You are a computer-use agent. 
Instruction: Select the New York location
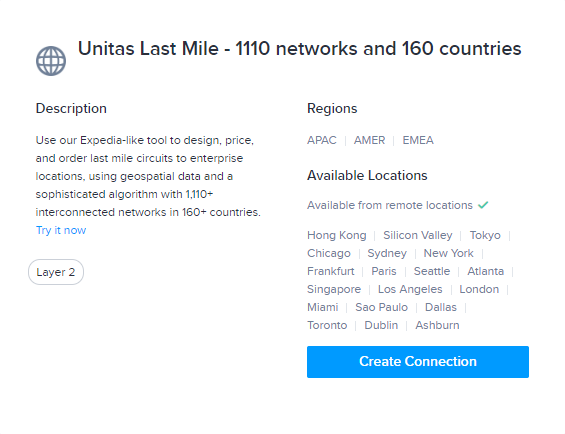[x=448, y=253]
